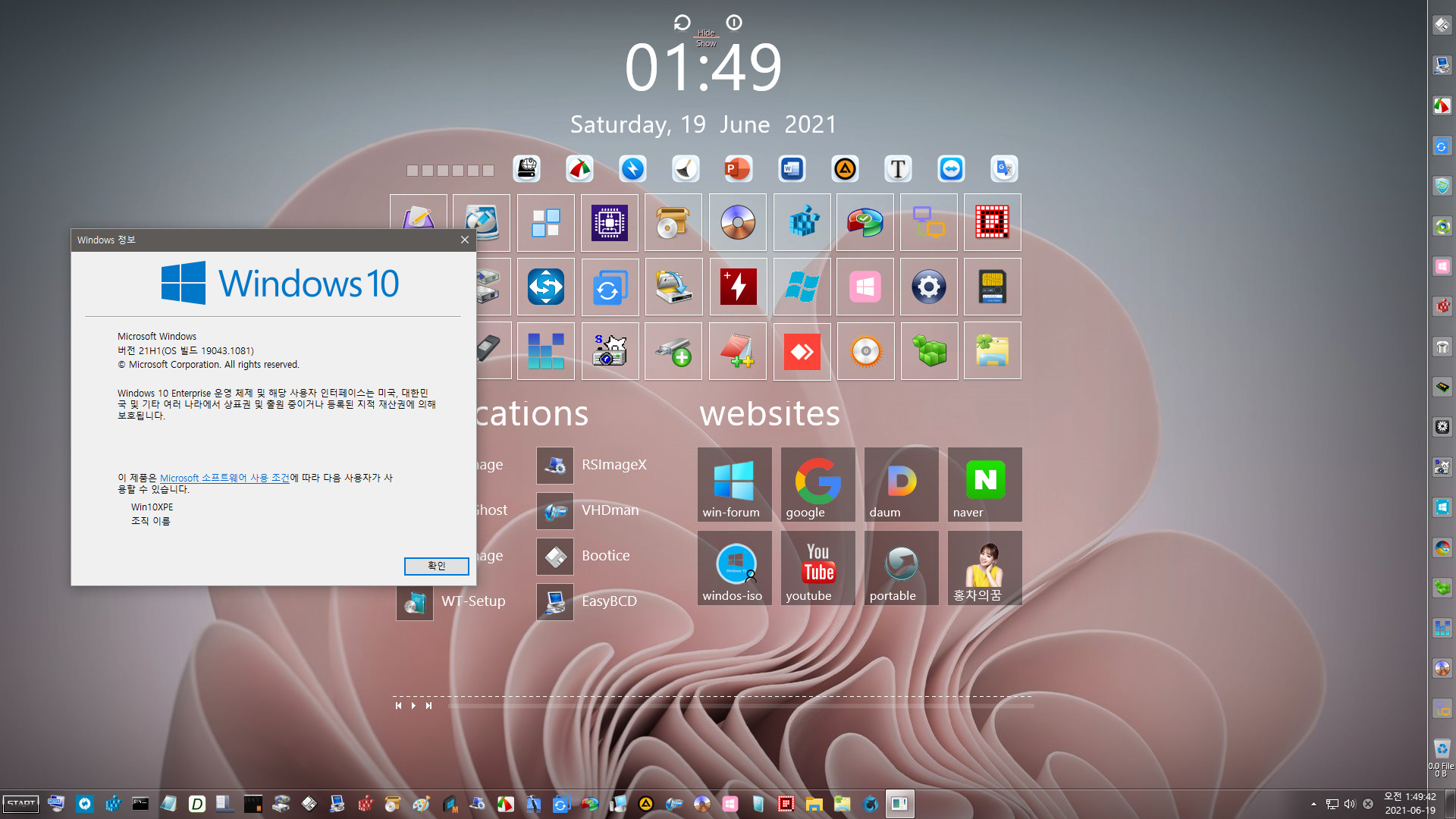Open the Google Translate icon
Screen dimensions: 1456x819
(x=1004, y=168)
